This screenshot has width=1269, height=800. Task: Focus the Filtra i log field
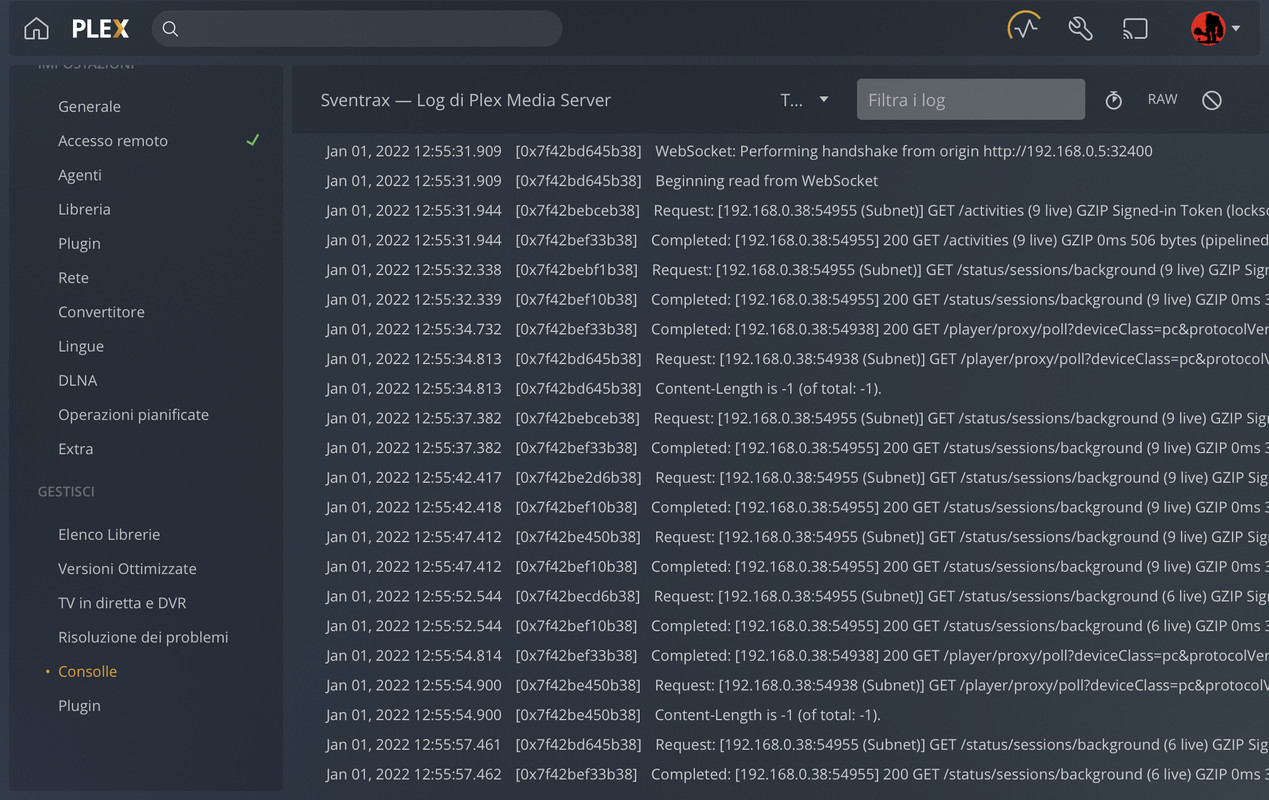pos(971,100)
